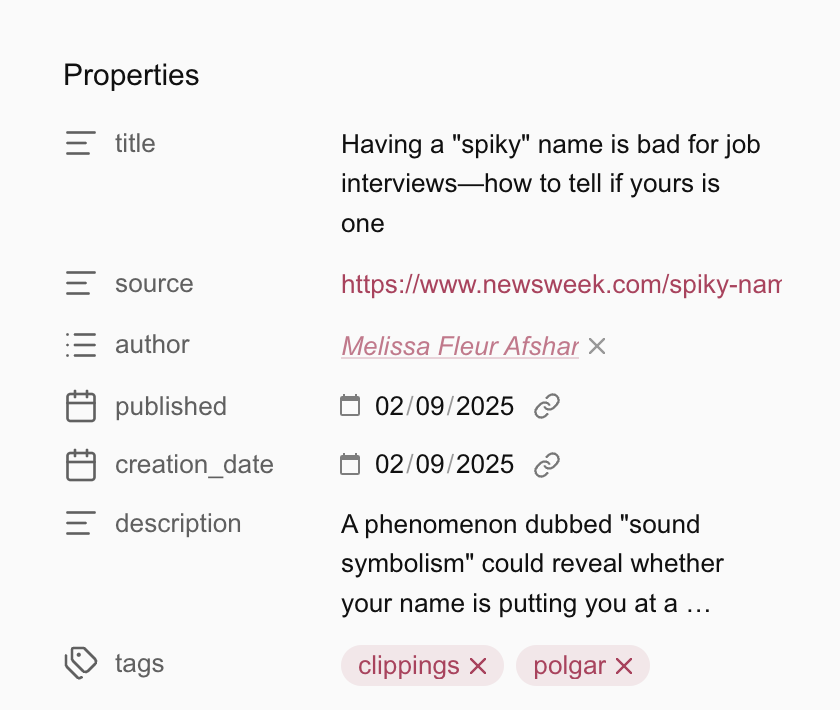Click the source property type icon
The height and width of the screenshot is (710, 840).
tap(81, 284)
